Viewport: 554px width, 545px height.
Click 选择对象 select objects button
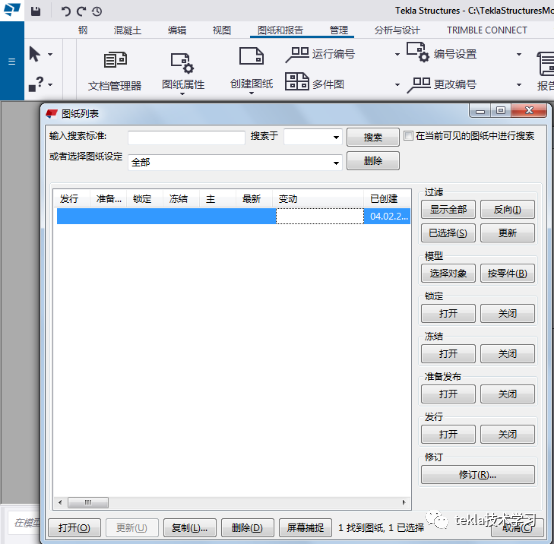448,273
